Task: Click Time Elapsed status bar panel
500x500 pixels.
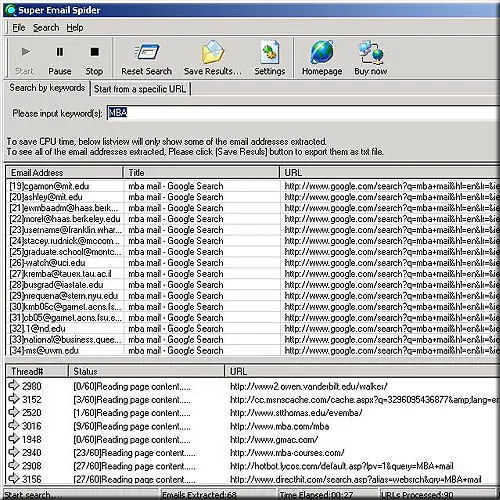Action: 328,494
